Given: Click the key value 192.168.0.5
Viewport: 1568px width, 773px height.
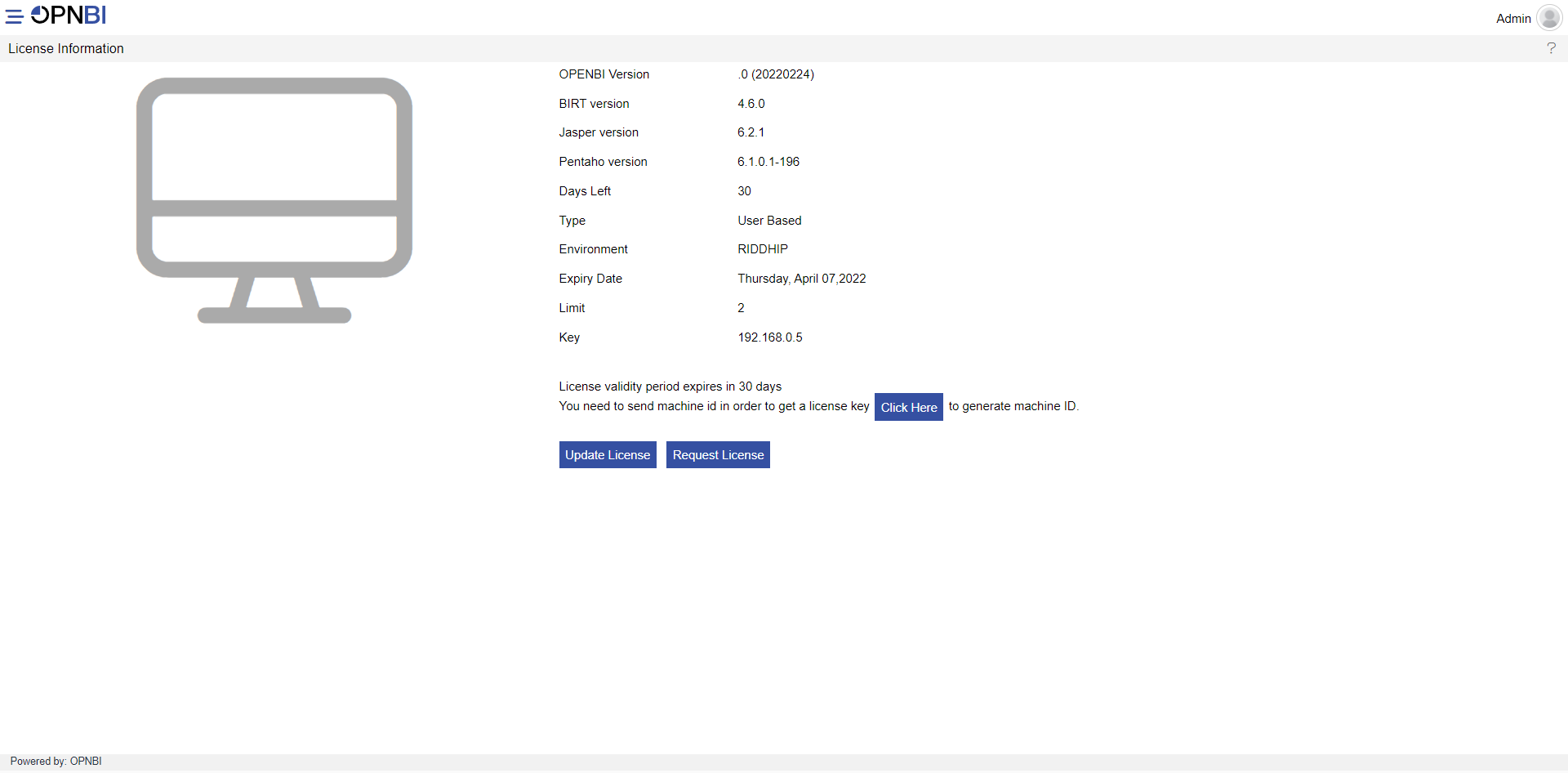Looking at the screenshot, I should (x=770, y=337).
